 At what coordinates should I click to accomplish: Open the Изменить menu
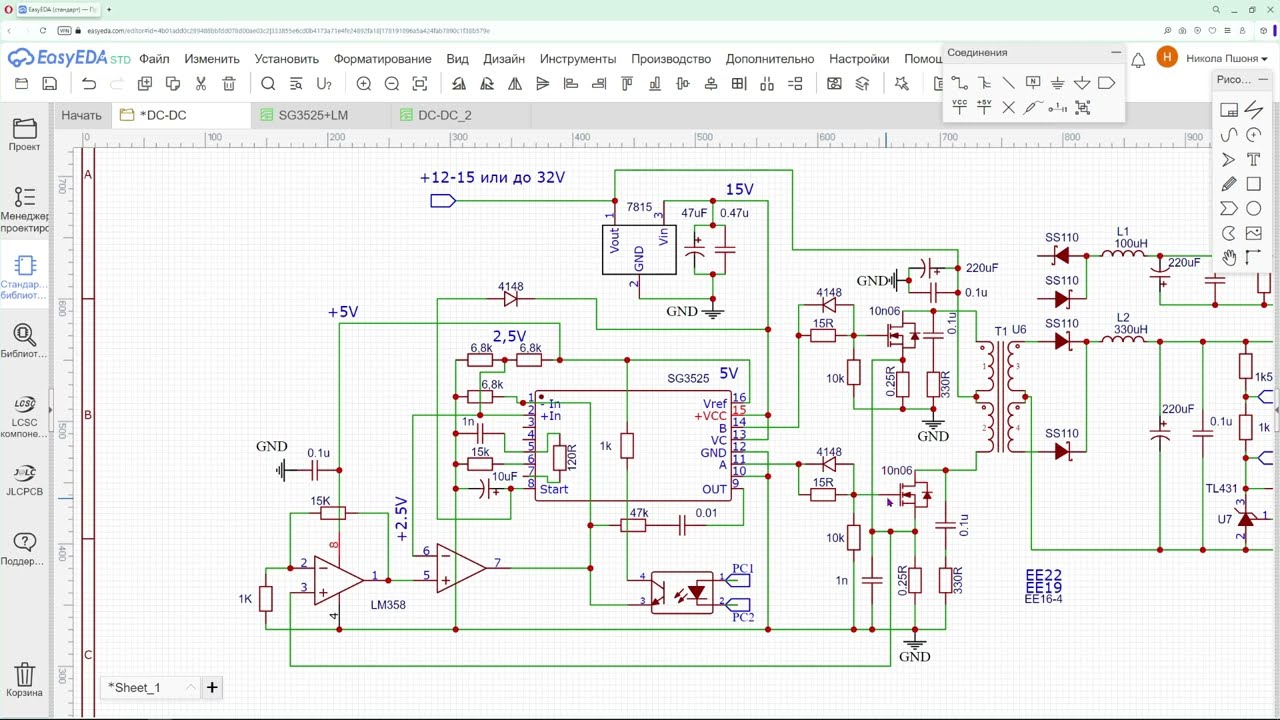pos(212,59)
